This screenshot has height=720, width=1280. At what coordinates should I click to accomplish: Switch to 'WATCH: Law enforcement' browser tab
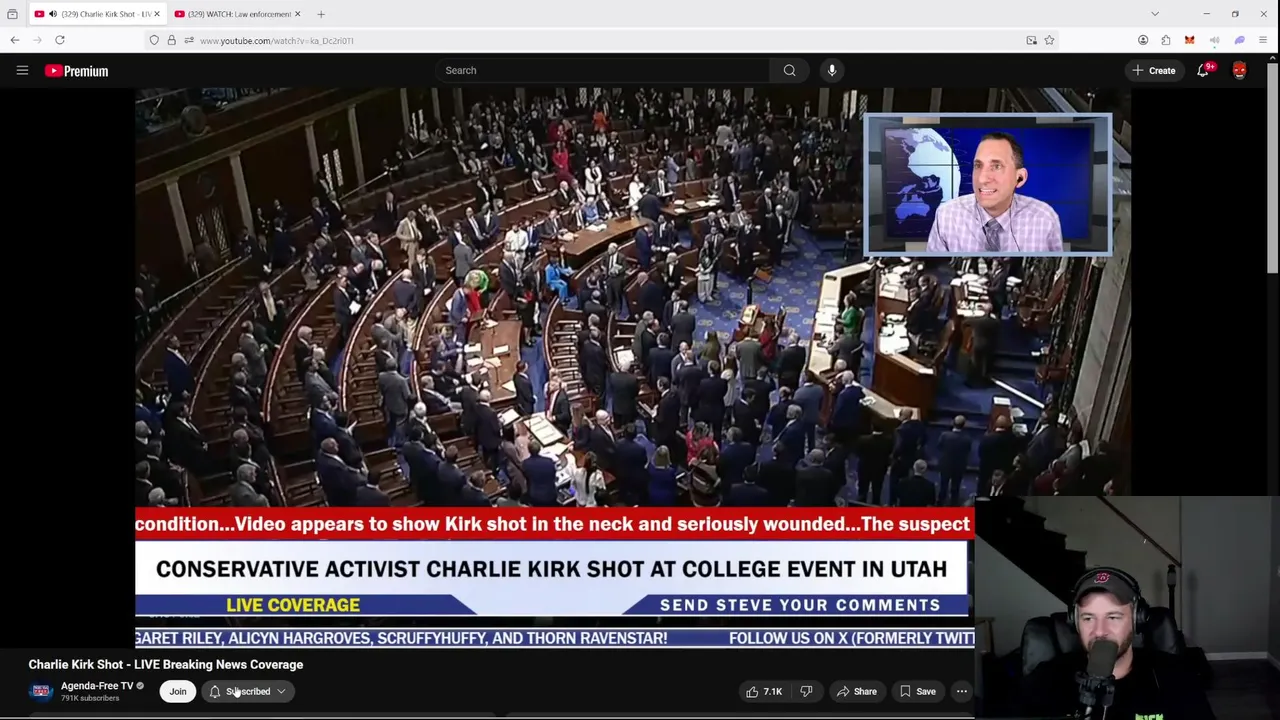click(236, 14)
